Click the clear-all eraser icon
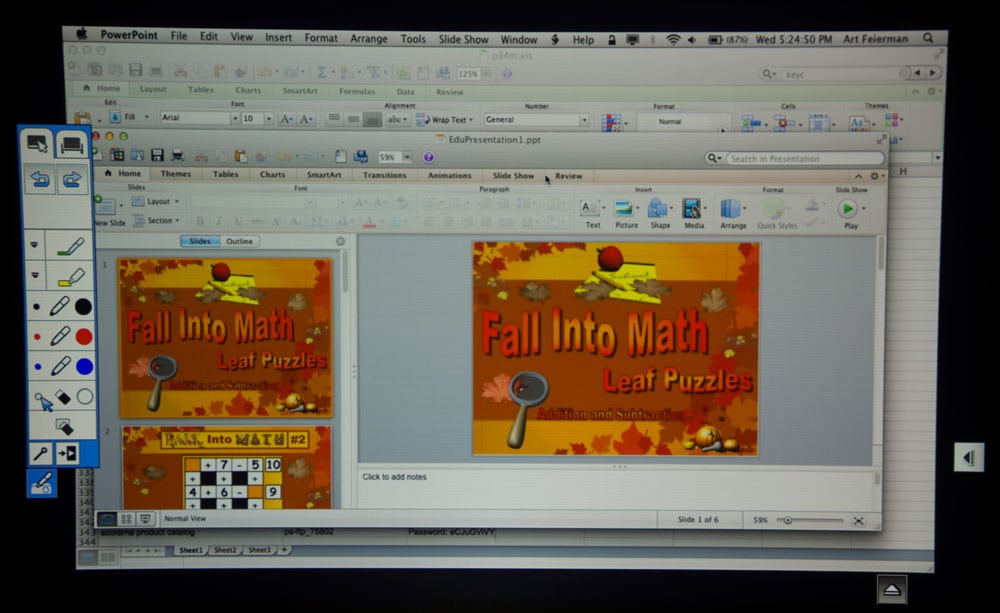This screenshot has height=613, width=1000. pyautogui.click(x=64, y=425)
